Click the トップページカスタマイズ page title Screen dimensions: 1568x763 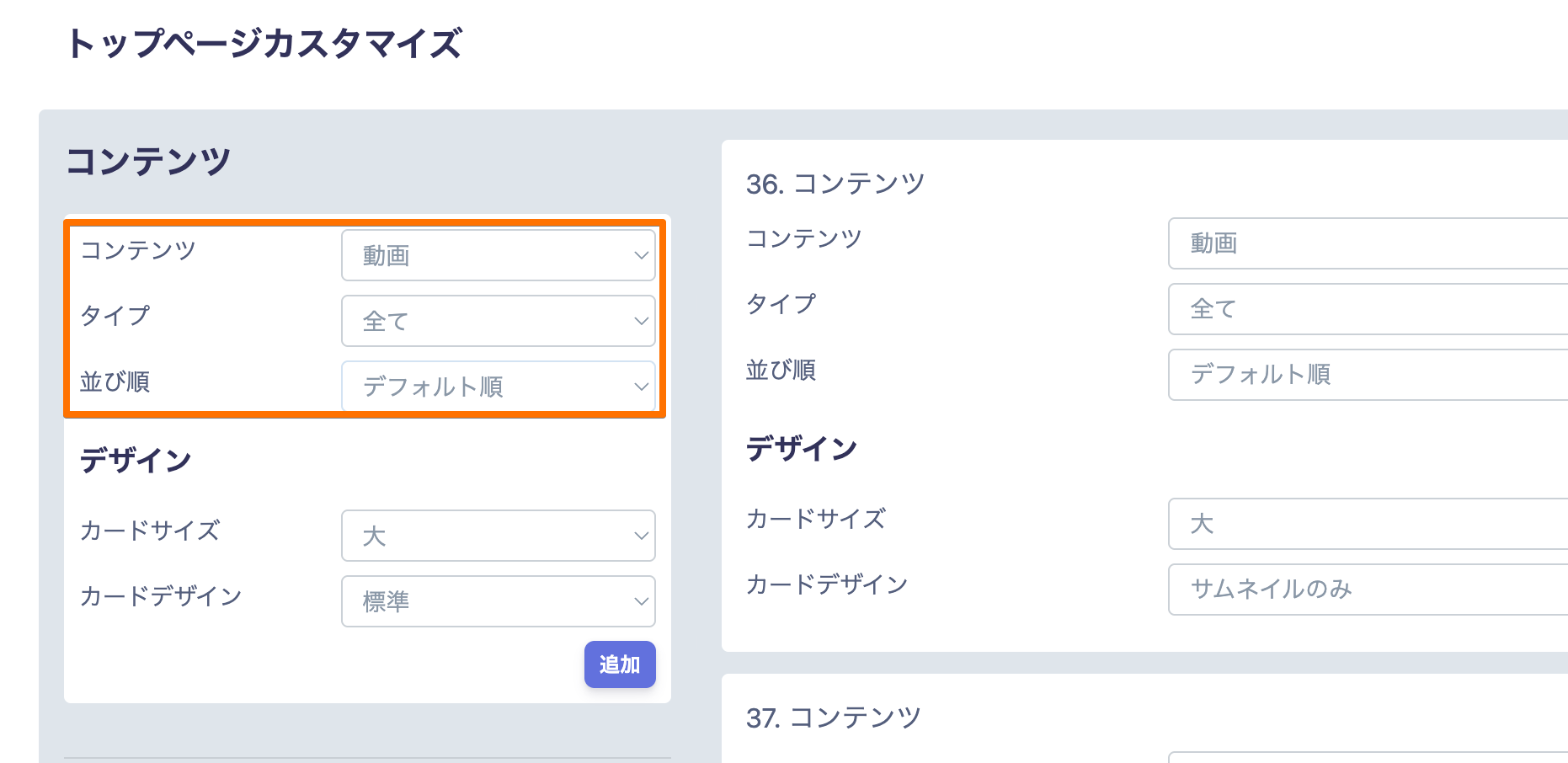coord(264,44)
